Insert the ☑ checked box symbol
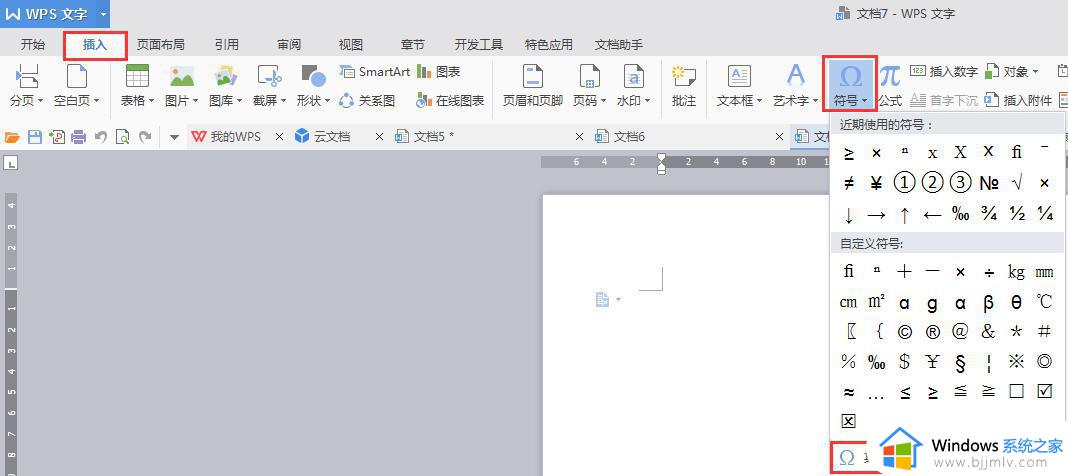Viewport: 1068px width, 476px height. click(x=1044, y=392)
